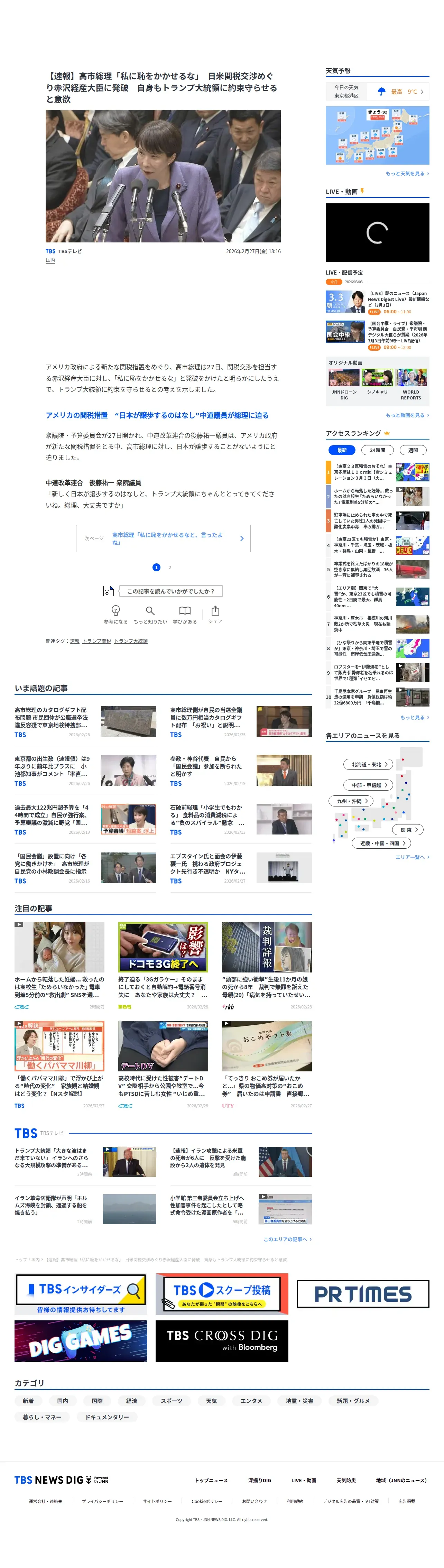Open the 北海道・東北 area button
The height and width of the screenshot is (1568, 444).
[369, 764]
